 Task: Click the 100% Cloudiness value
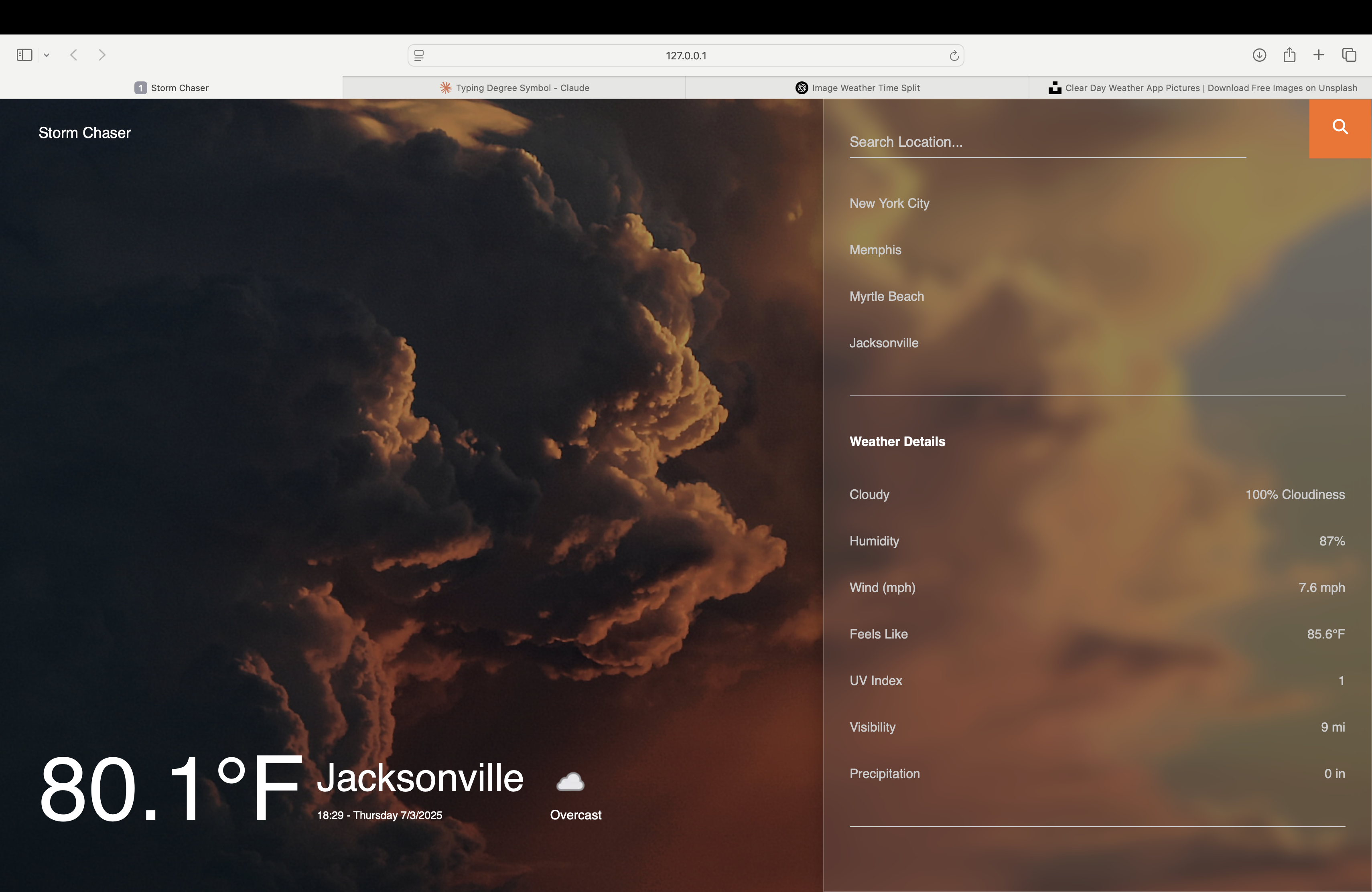coord(1295,495)
